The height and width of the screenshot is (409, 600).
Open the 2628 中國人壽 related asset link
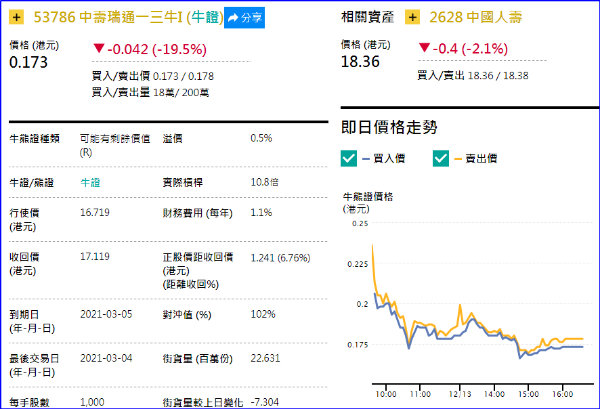[476, 17]
